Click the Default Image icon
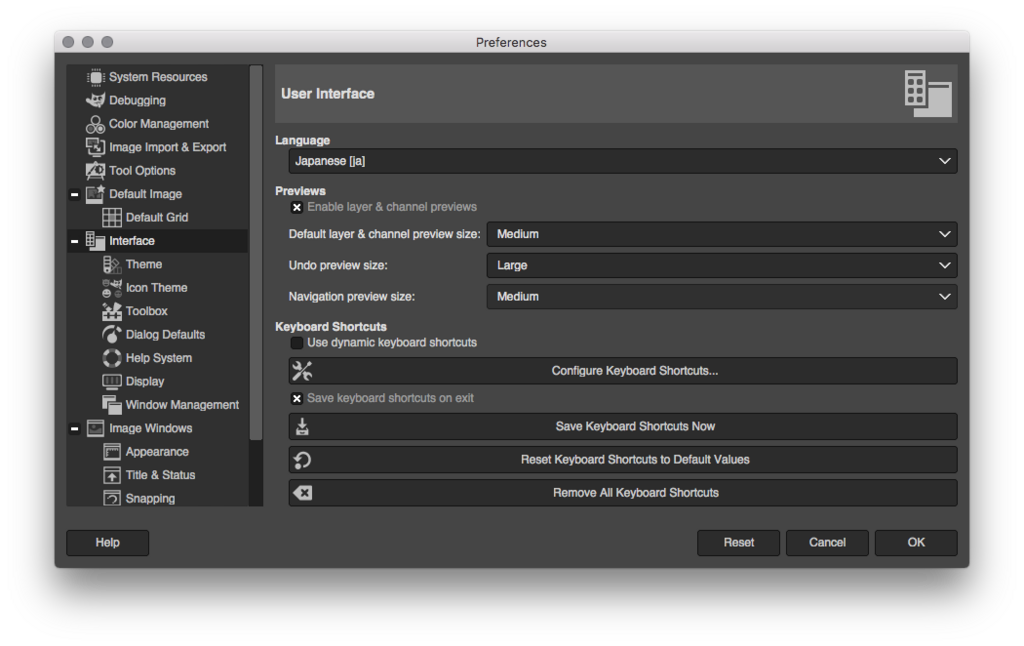 95,194
